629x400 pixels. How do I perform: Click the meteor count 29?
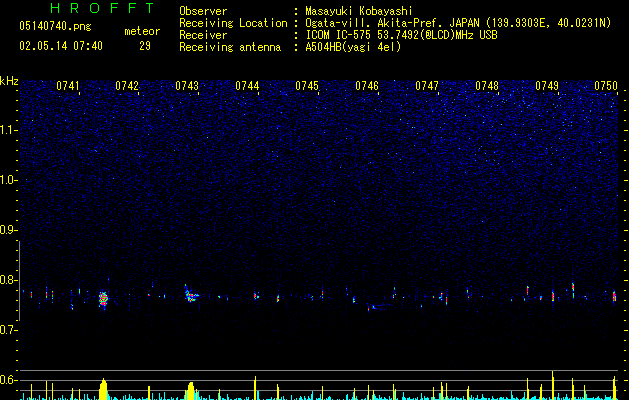pyautogui.click(x=145, y=46)
